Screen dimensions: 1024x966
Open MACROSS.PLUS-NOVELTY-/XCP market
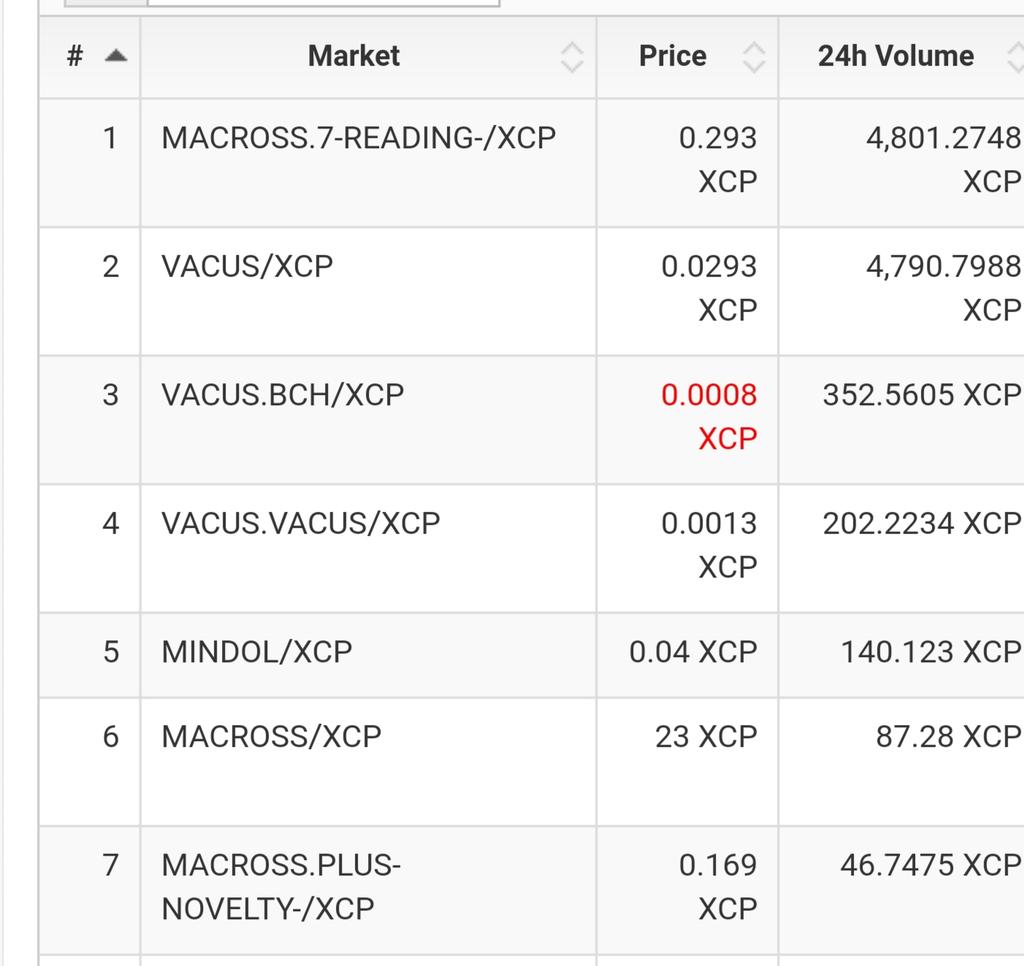(x=281, y=887)
